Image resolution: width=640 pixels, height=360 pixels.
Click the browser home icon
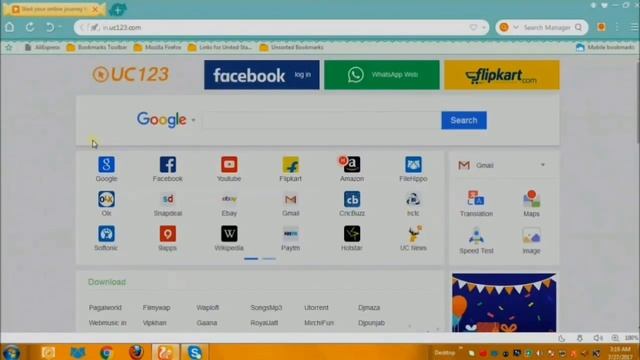tap(9, 27)
